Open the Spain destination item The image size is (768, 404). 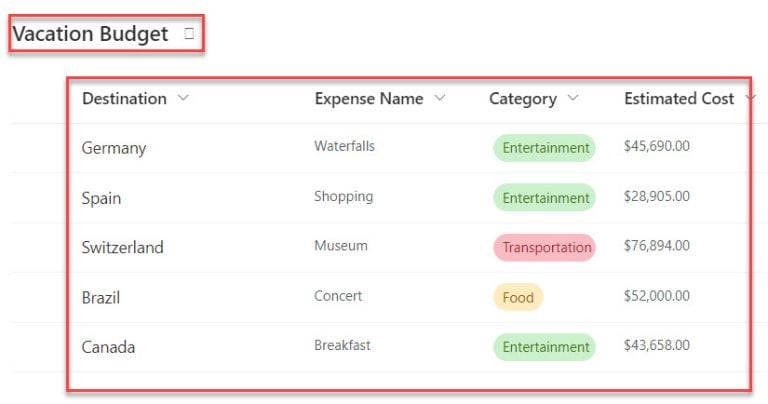pos(101,198)
